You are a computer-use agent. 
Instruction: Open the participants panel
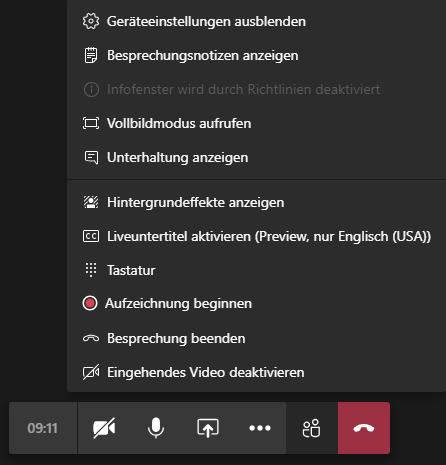(x=312, y=428)
